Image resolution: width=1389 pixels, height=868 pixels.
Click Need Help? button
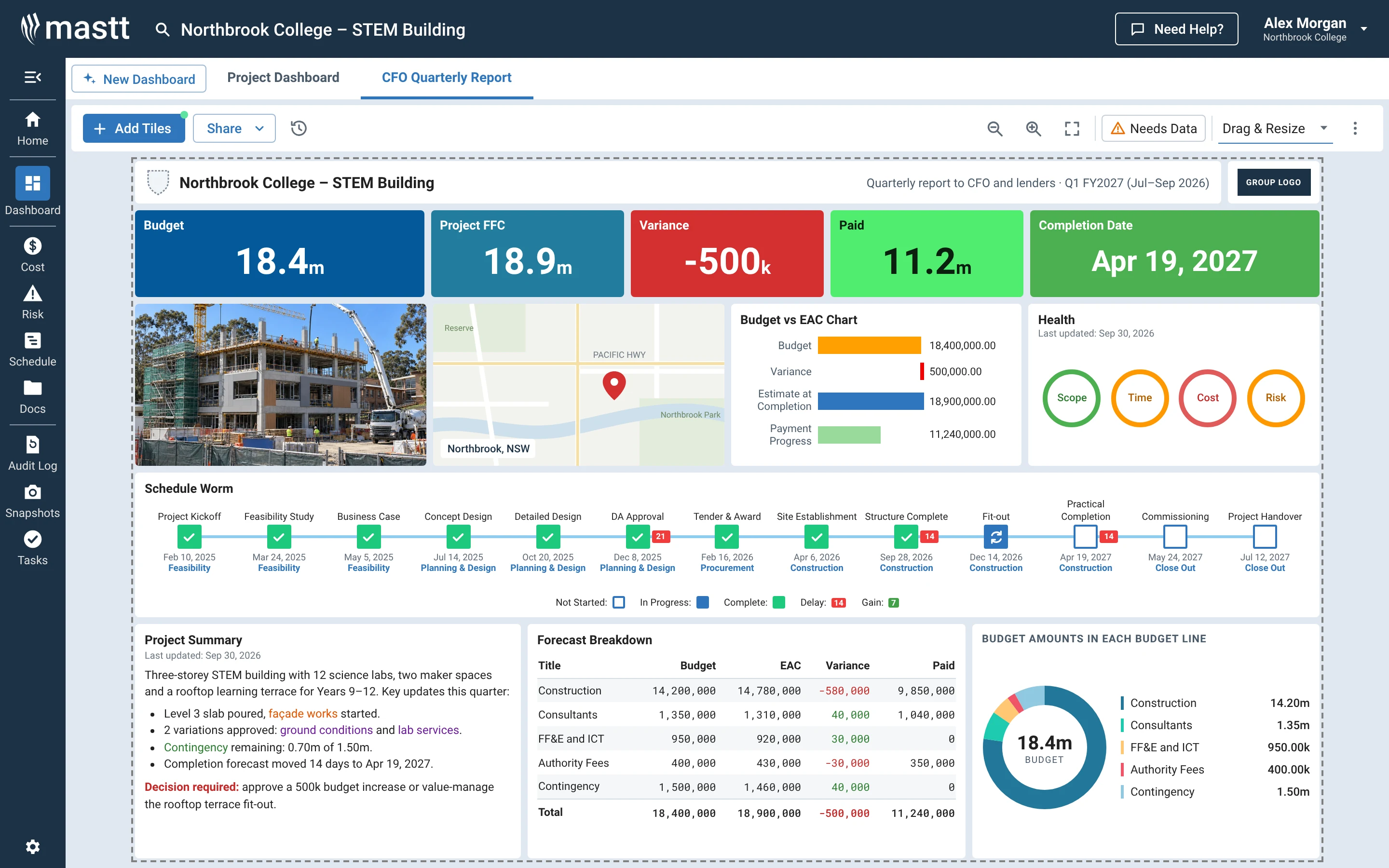pos(1176,29)
